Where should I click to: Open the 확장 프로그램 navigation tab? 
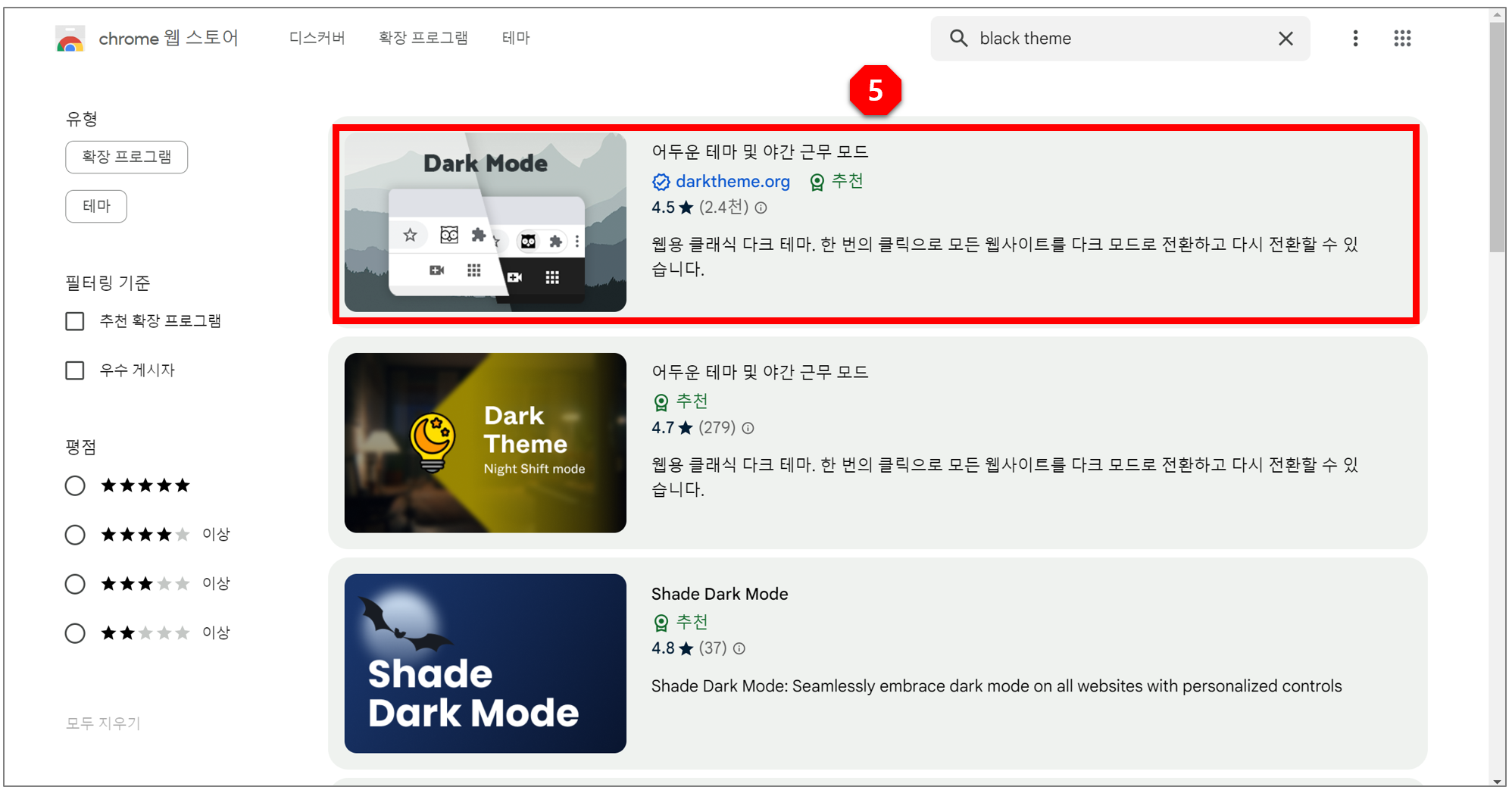(x=423, y=38)
